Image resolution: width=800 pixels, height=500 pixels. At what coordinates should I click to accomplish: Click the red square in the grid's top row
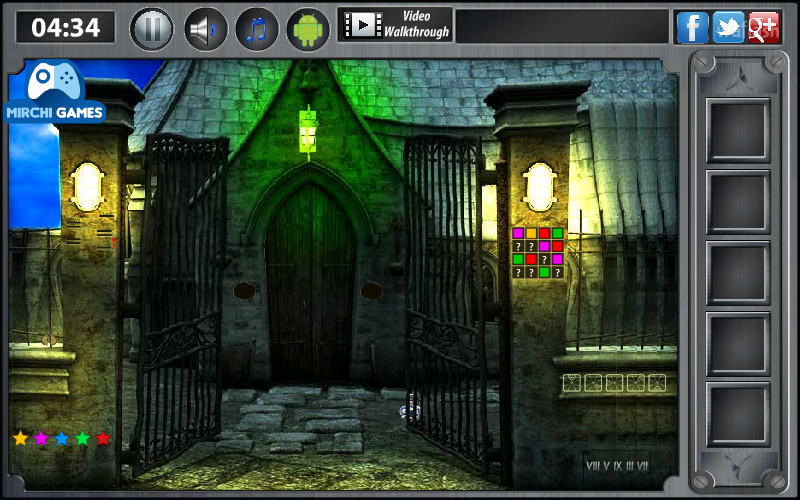click(544, 233)
